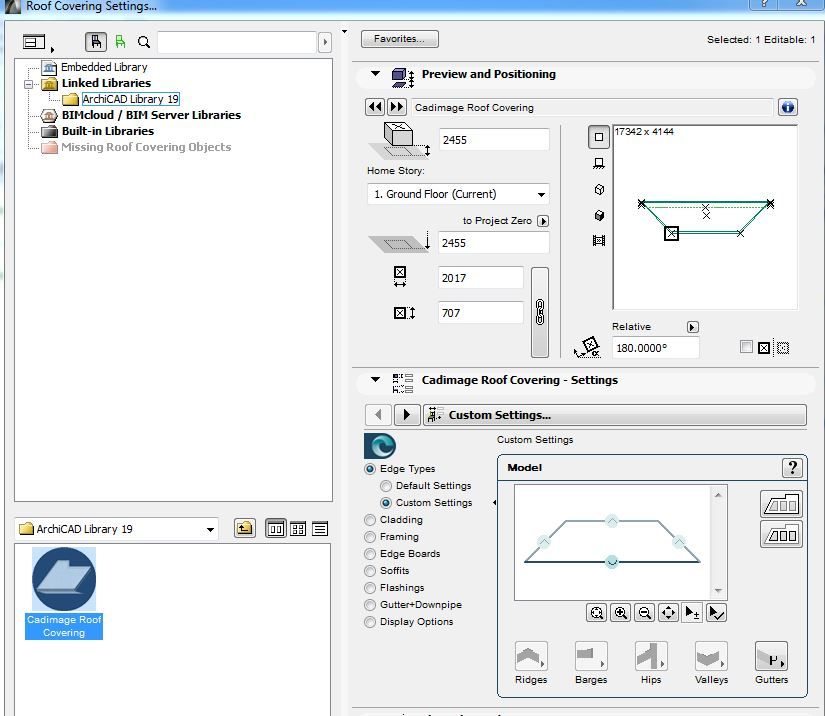Viewport: 825px width, 716px height.
Task: Collapse the Preview and Positioning panel
Action: 376,74
